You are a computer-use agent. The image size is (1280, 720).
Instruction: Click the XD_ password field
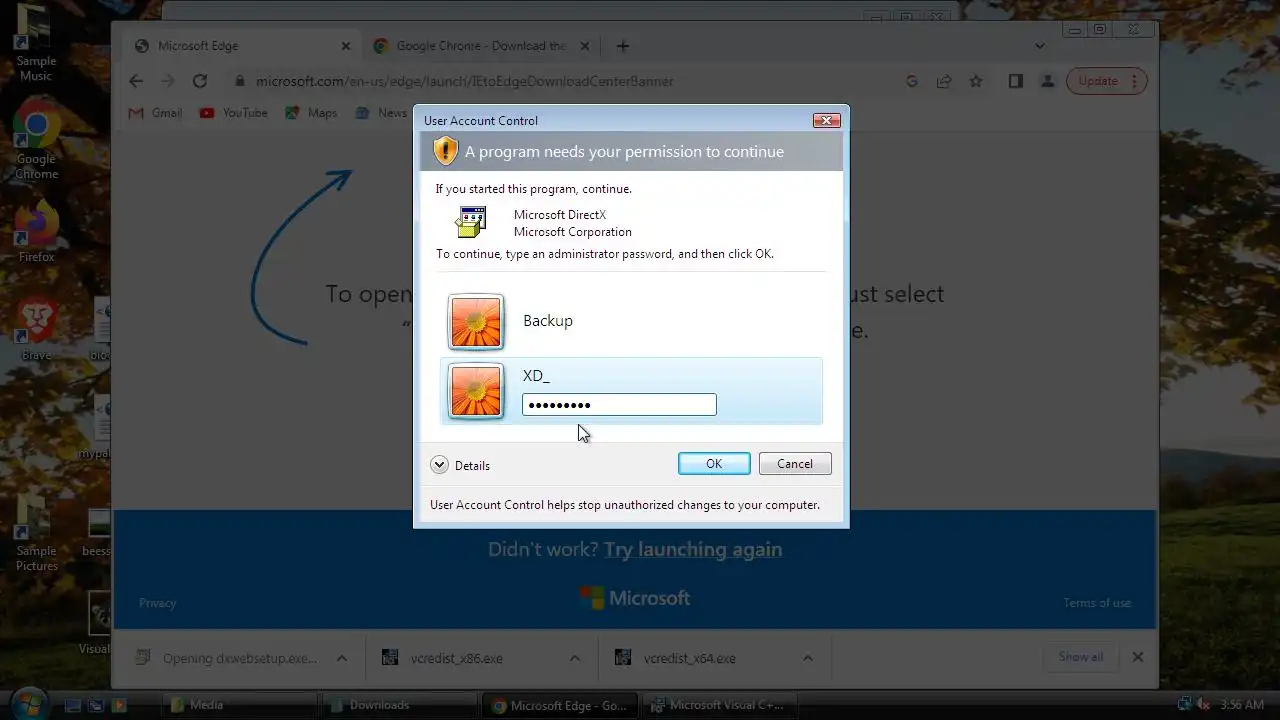point(619,404)
